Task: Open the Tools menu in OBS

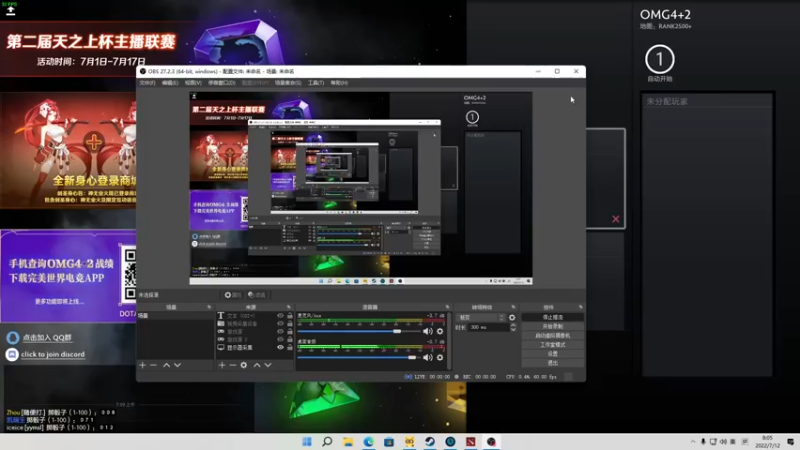Action: pos(316,83)
